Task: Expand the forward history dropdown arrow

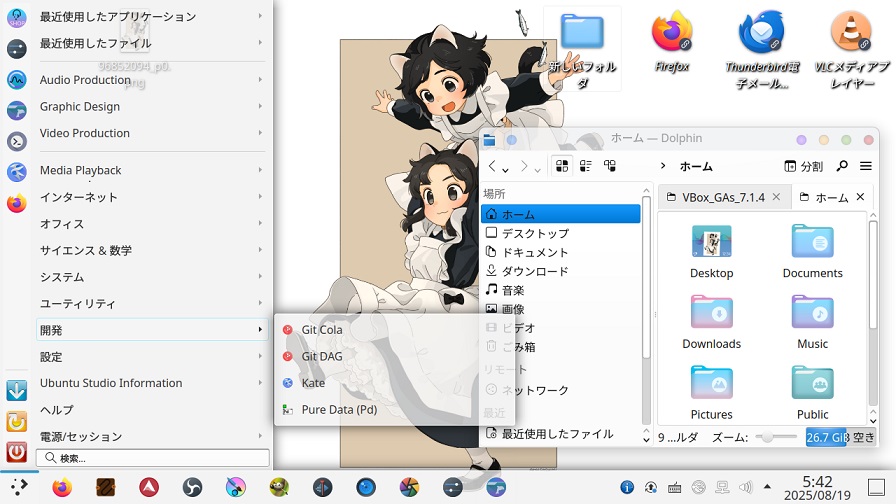Action: [x=537, y=170]
